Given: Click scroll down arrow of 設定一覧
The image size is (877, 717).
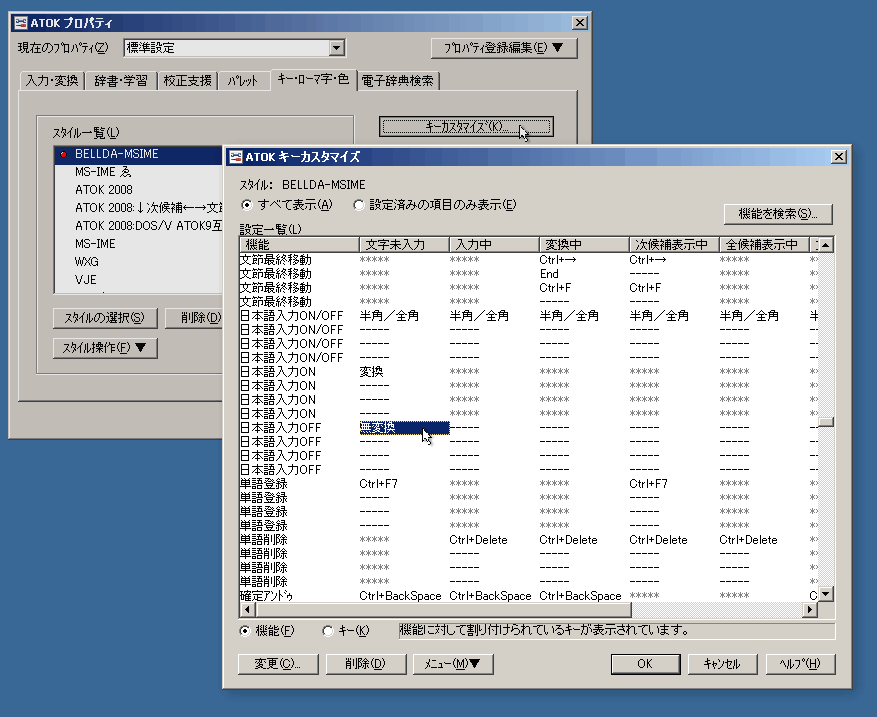Looking at the screenshot, I should point(826,594).
